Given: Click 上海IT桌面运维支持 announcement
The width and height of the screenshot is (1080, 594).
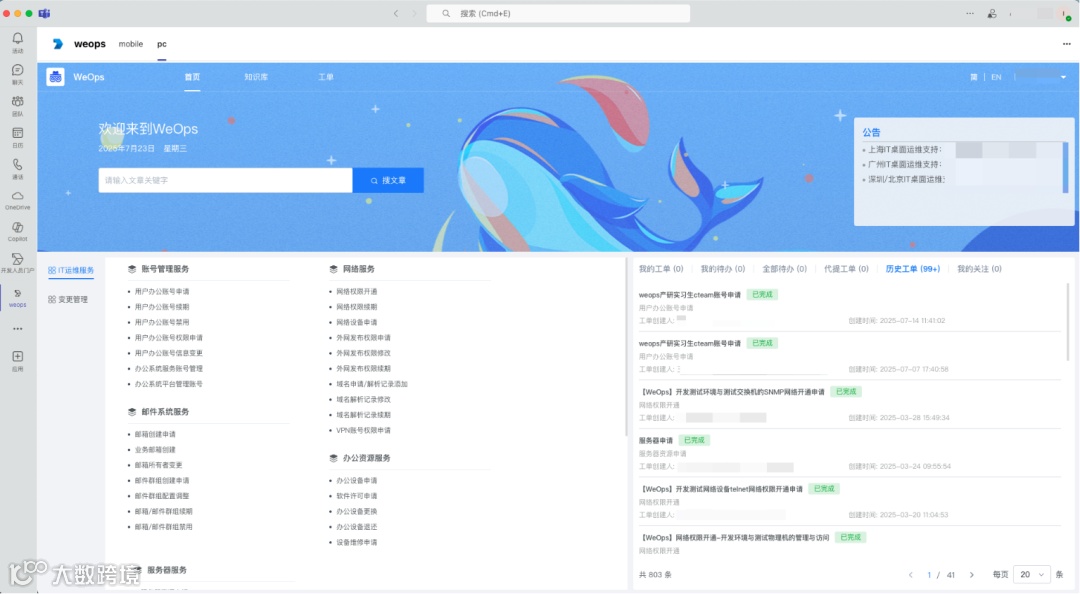Looking at the screenshot, I should (904, 149).
